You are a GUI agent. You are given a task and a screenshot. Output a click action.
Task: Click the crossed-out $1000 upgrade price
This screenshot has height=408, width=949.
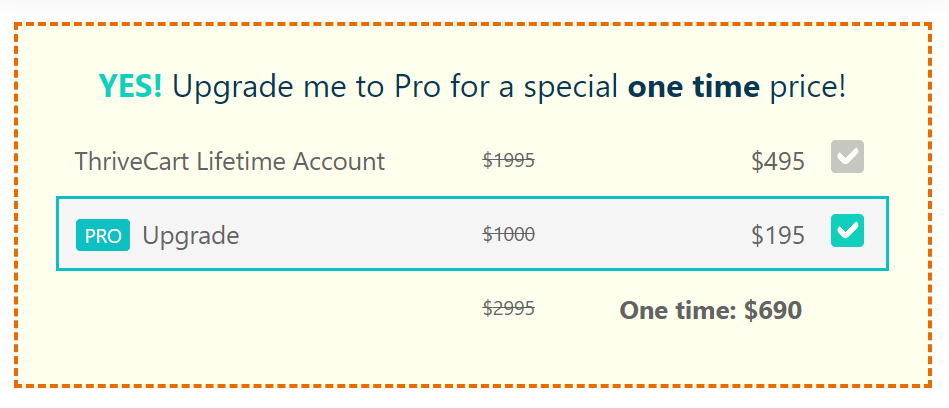509,235
